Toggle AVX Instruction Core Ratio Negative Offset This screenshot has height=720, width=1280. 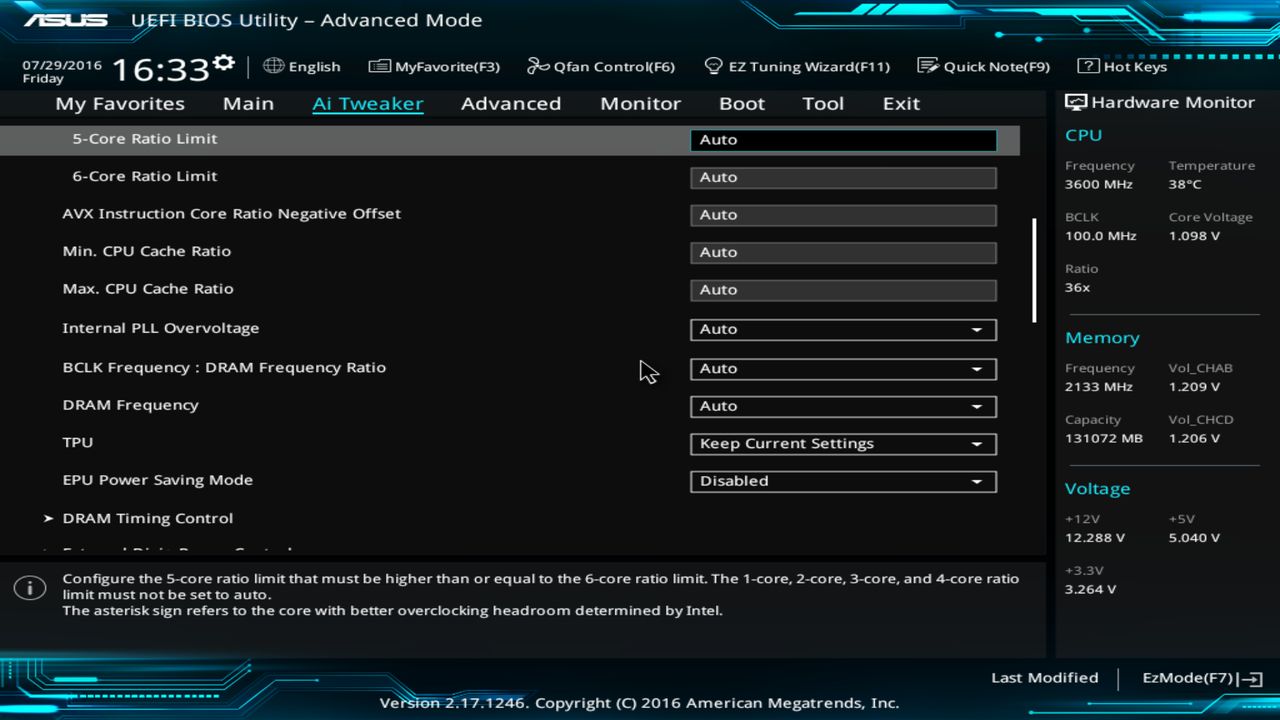click(842, 214)
